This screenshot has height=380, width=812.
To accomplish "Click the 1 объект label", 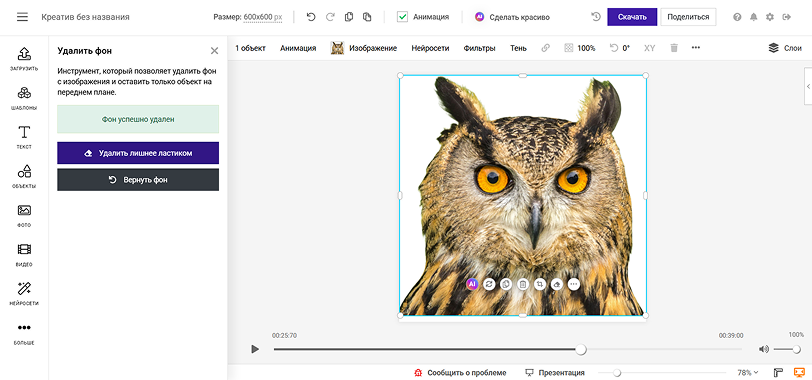I will click(x=251, y=48).
